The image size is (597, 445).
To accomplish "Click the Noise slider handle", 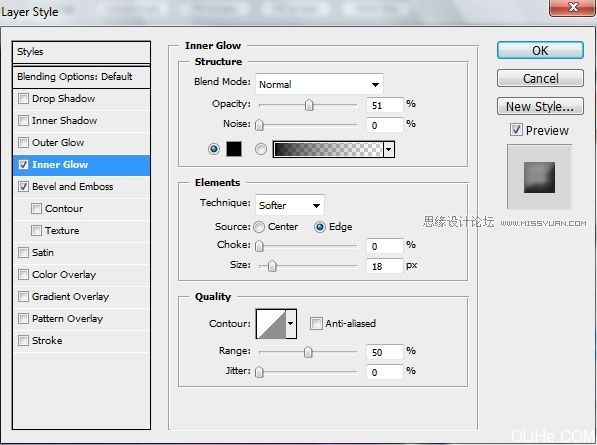I will [259, 125].
